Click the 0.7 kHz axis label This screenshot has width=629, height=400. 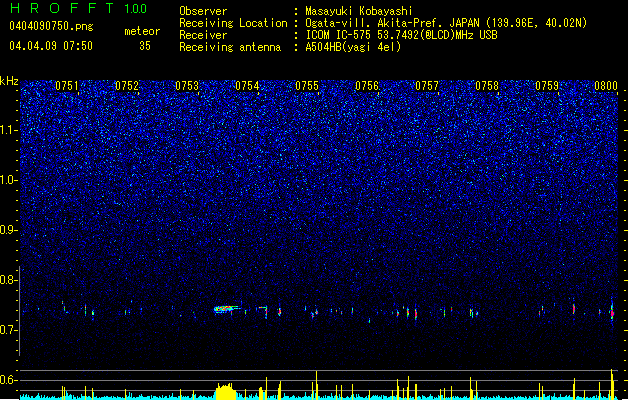9,330
